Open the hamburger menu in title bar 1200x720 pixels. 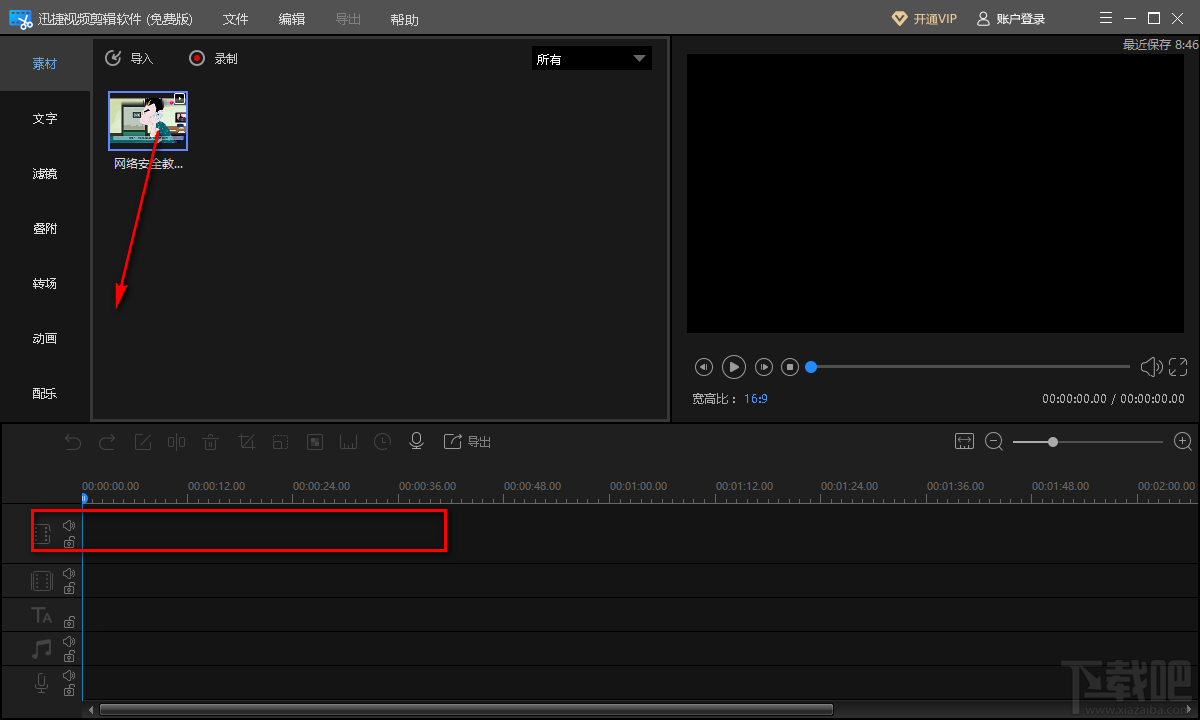coord(1105,18)
